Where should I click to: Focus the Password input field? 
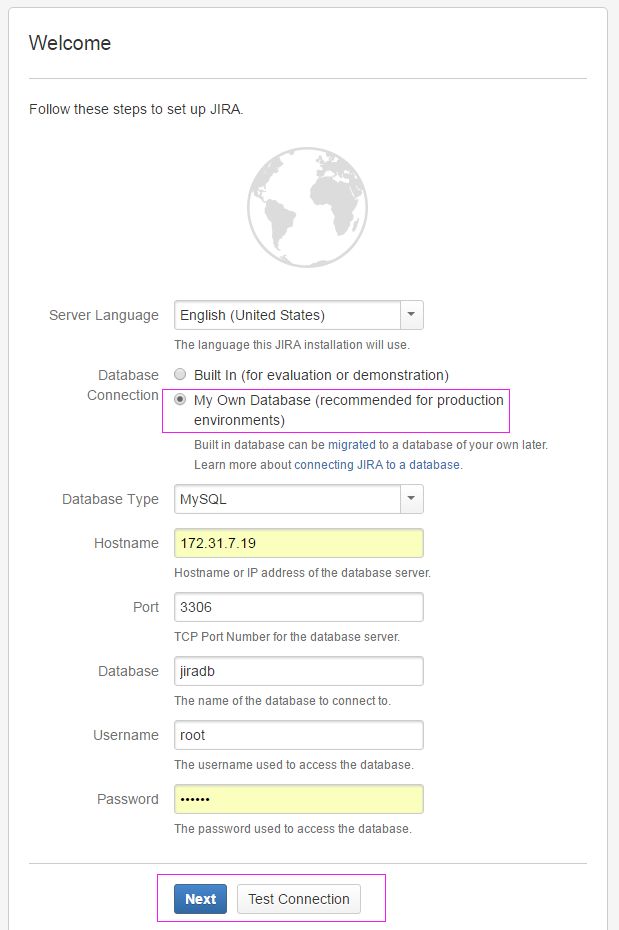pos(299,800)
